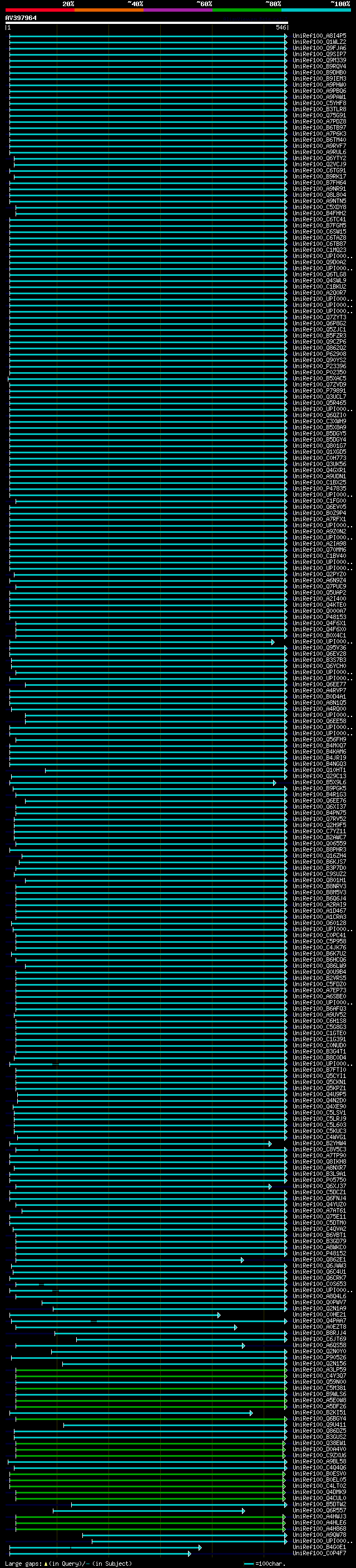Select the query name AV397964
The width and height of the screenshot is (356, 1568).
pos(21,18)
